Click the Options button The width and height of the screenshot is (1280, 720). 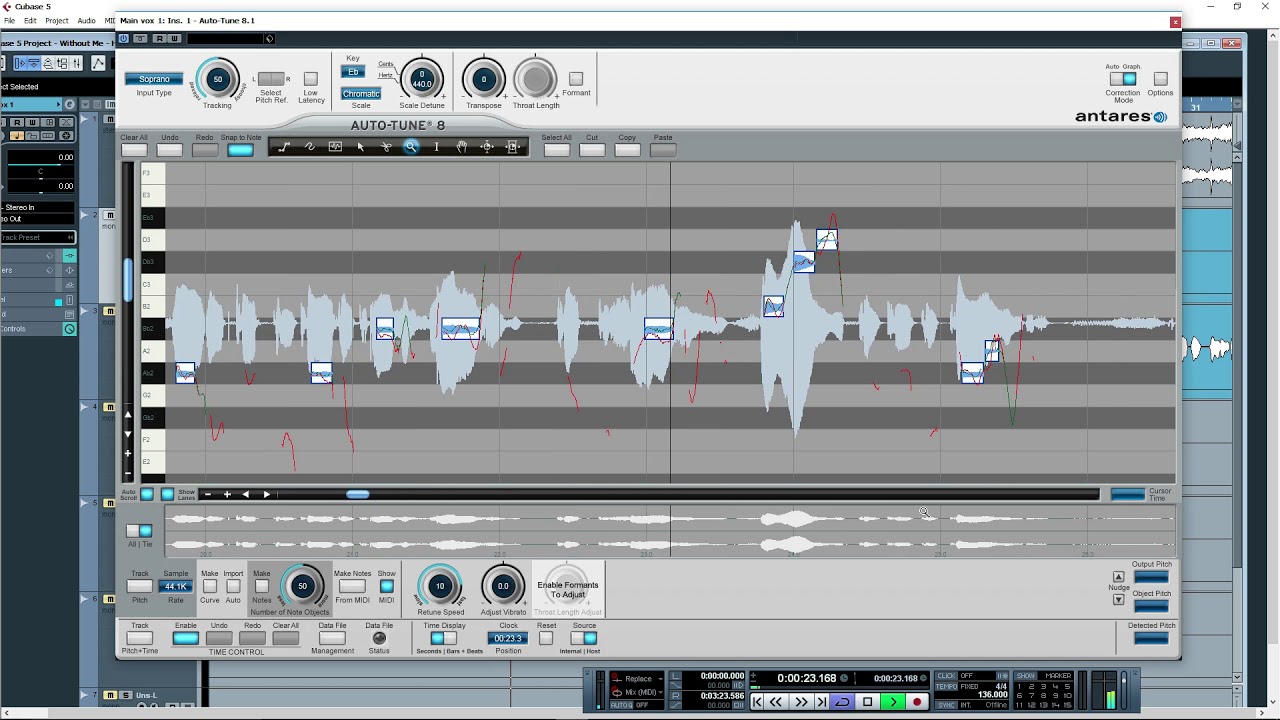[1160, 79]
